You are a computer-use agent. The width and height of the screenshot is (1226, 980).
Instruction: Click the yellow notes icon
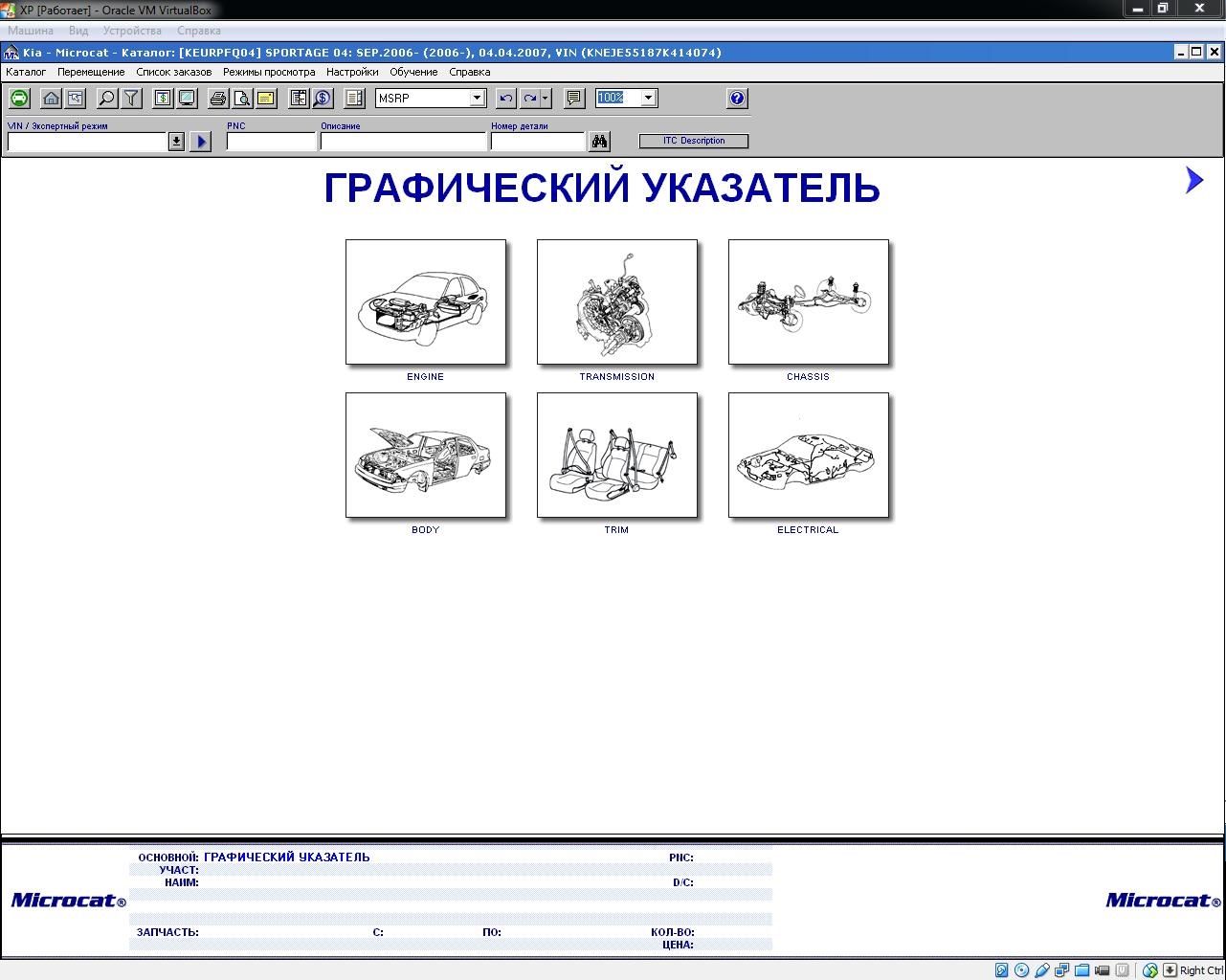point(265,98)
